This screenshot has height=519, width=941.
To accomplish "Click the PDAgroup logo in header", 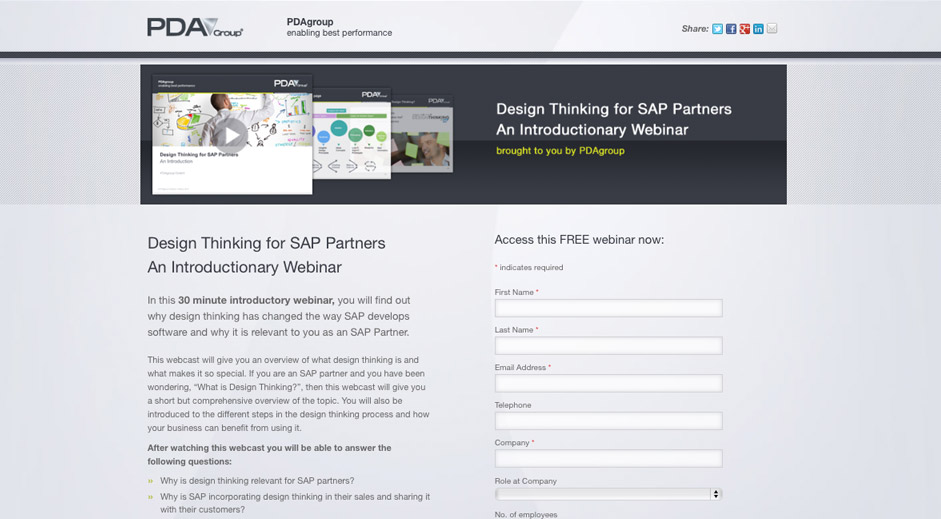I will tap(195, 28).
